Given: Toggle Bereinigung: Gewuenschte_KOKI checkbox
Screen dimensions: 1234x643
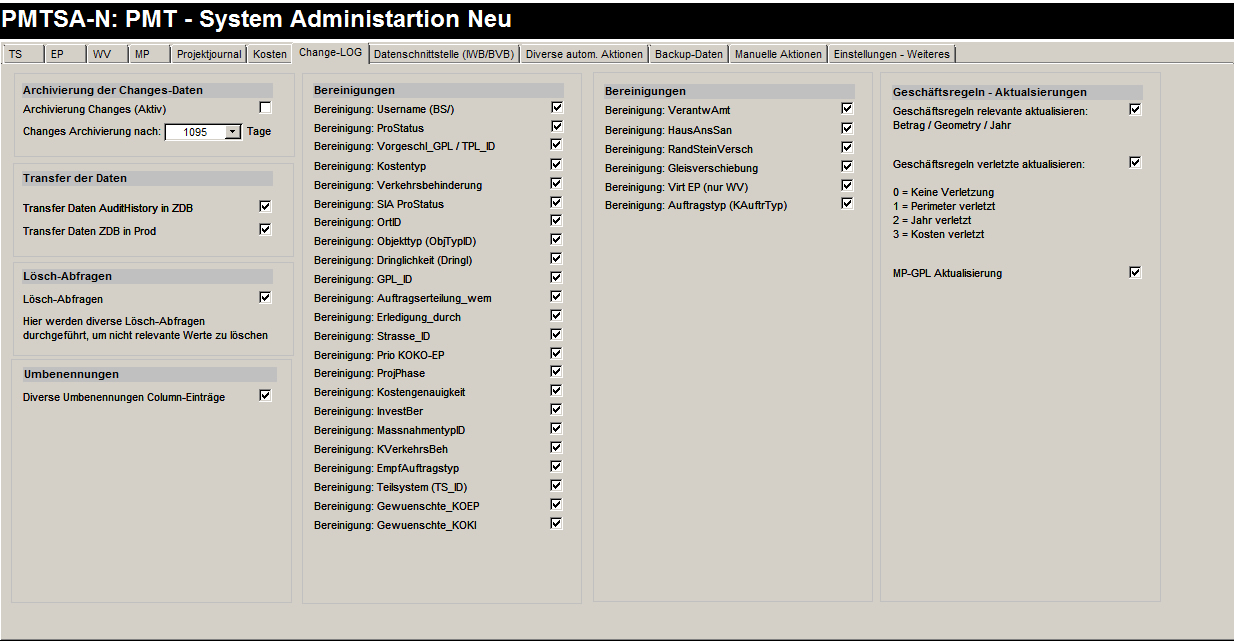Looking at the screenshot, I should (x=557, y=523).
